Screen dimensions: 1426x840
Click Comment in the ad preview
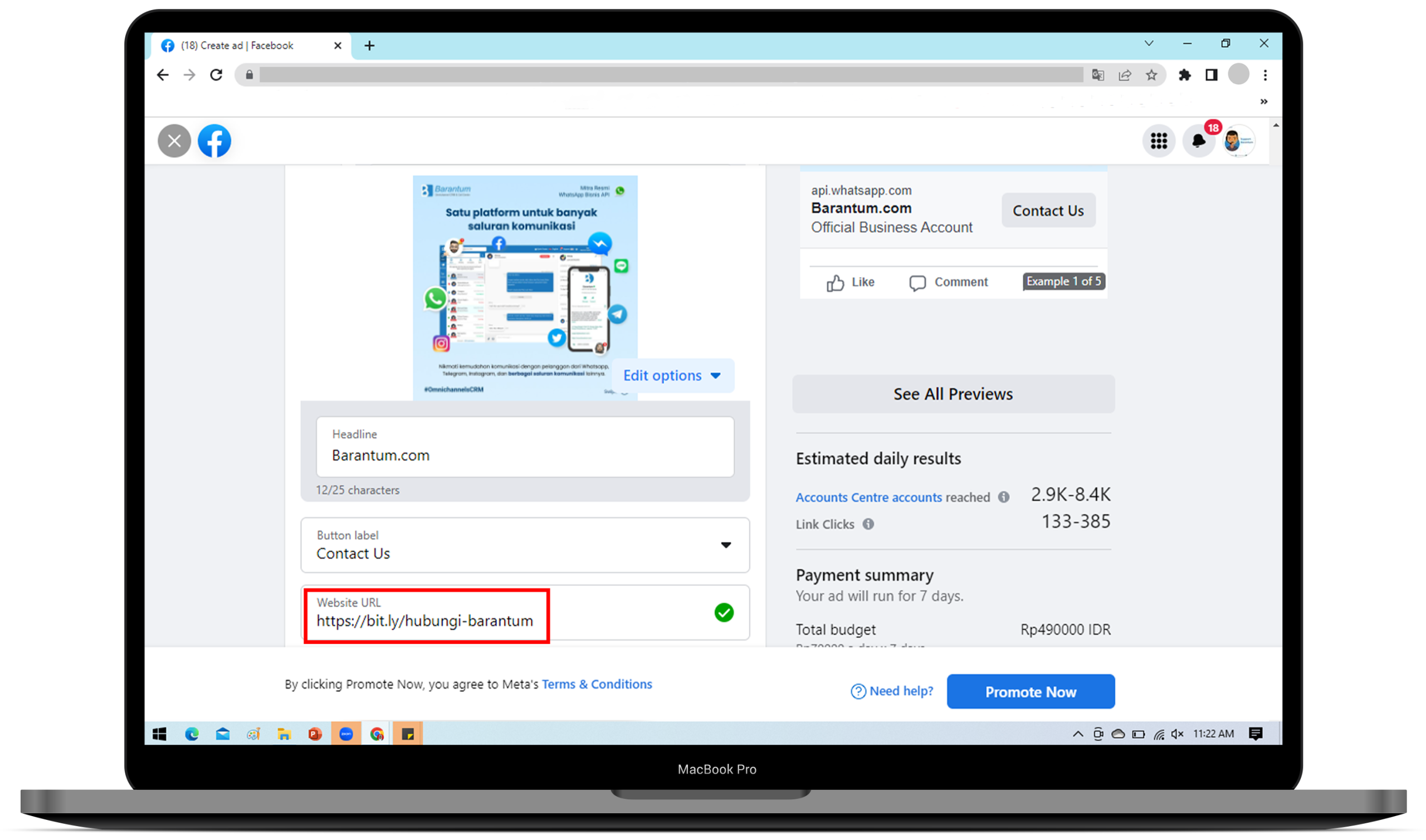pyautogui.click(x=949, y=282)
